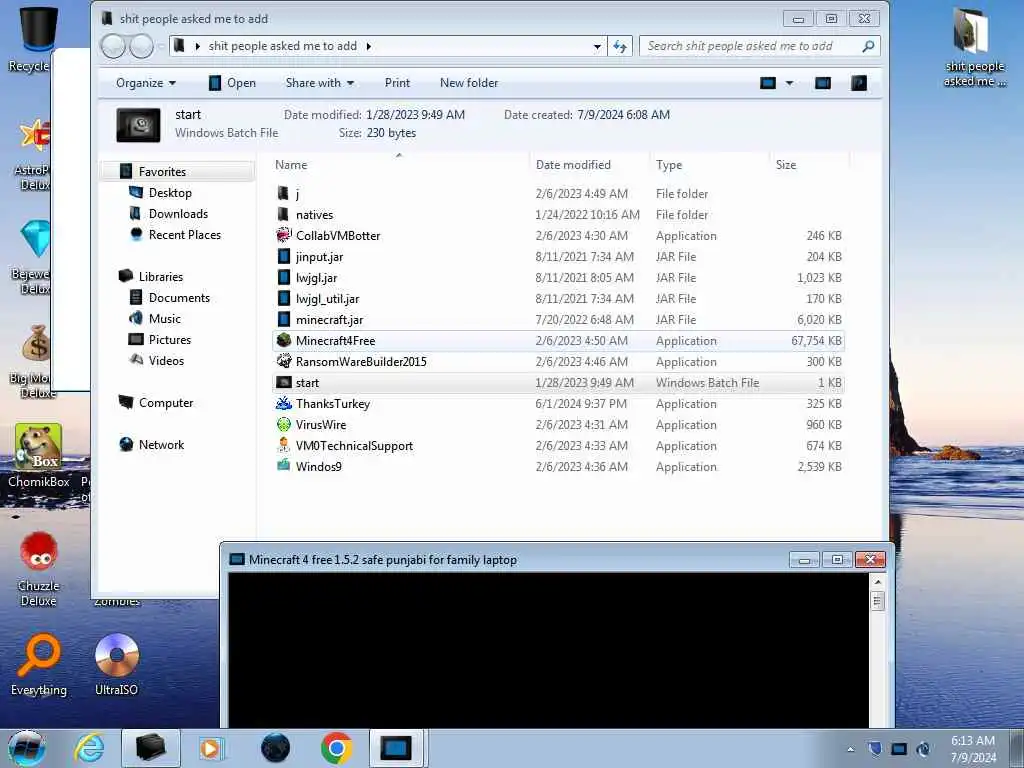1024x768 pixels.
Task: Open the Organize dropdown menu
Action: 146,83
